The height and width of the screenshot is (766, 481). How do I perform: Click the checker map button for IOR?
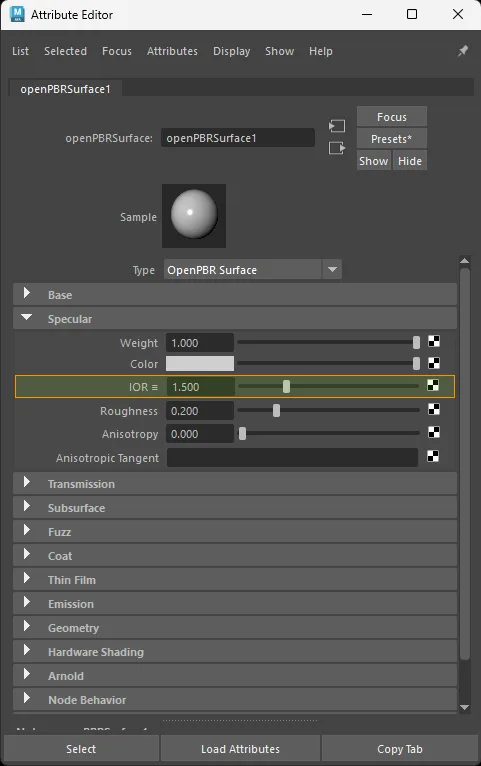[433, 385]
